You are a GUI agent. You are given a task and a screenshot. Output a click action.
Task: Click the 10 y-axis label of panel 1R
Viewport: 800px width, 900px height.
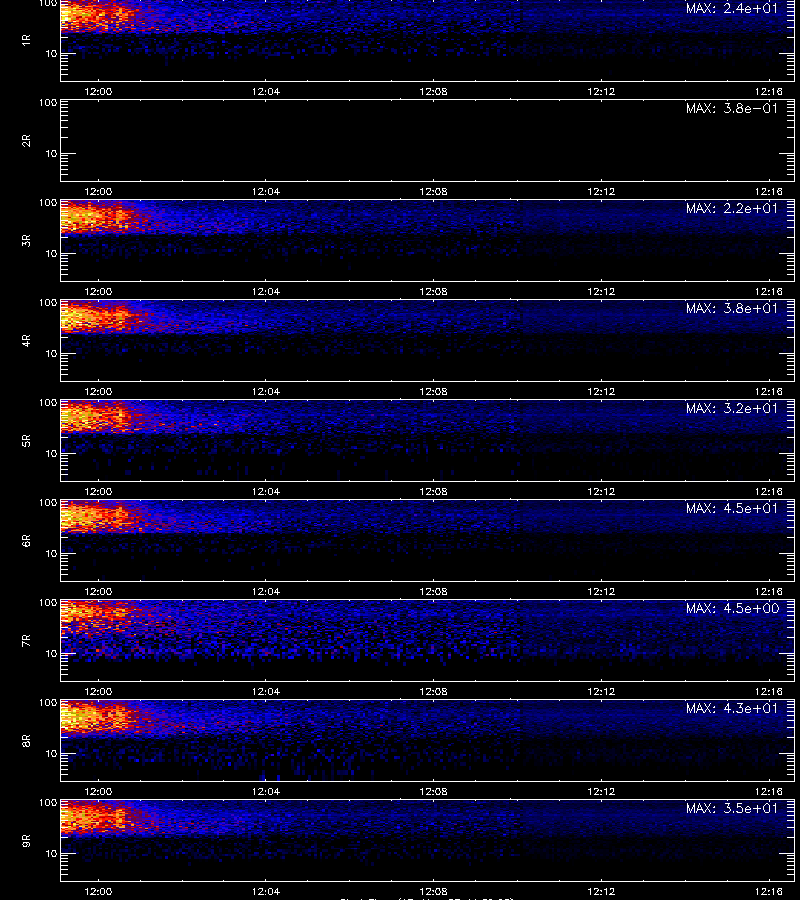(52, 53)
